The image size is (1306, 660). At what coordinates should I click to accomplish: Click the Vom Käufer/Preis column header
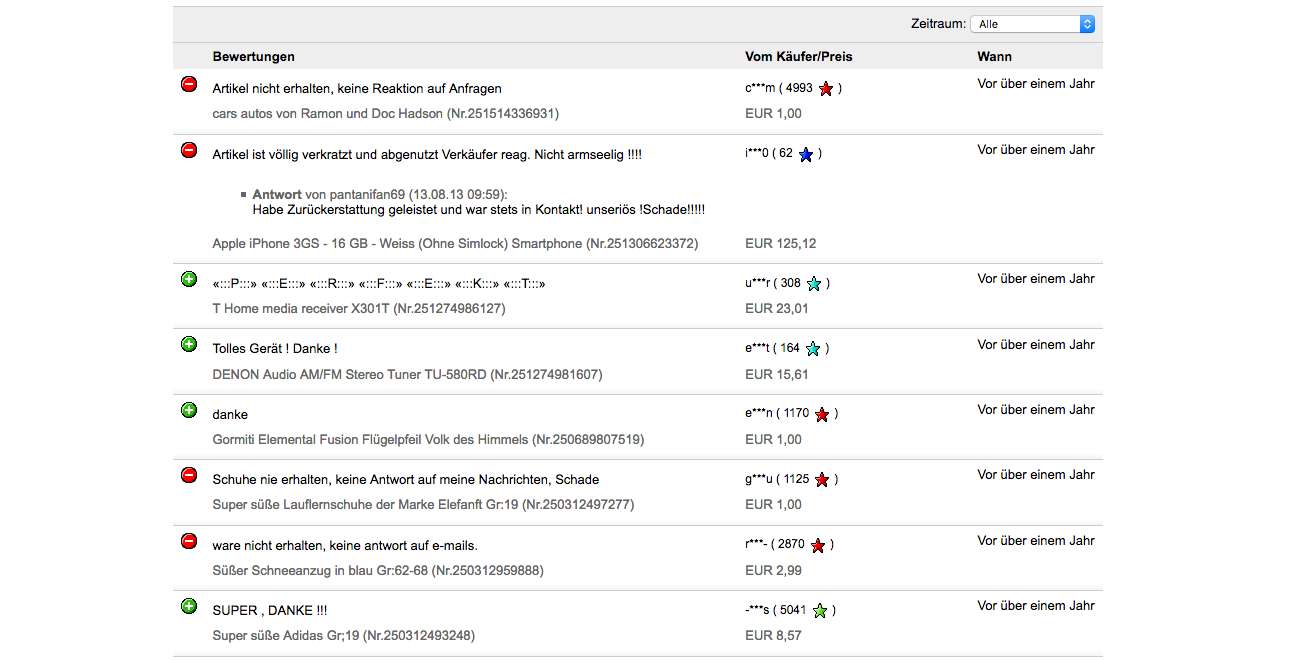point(799,57)
